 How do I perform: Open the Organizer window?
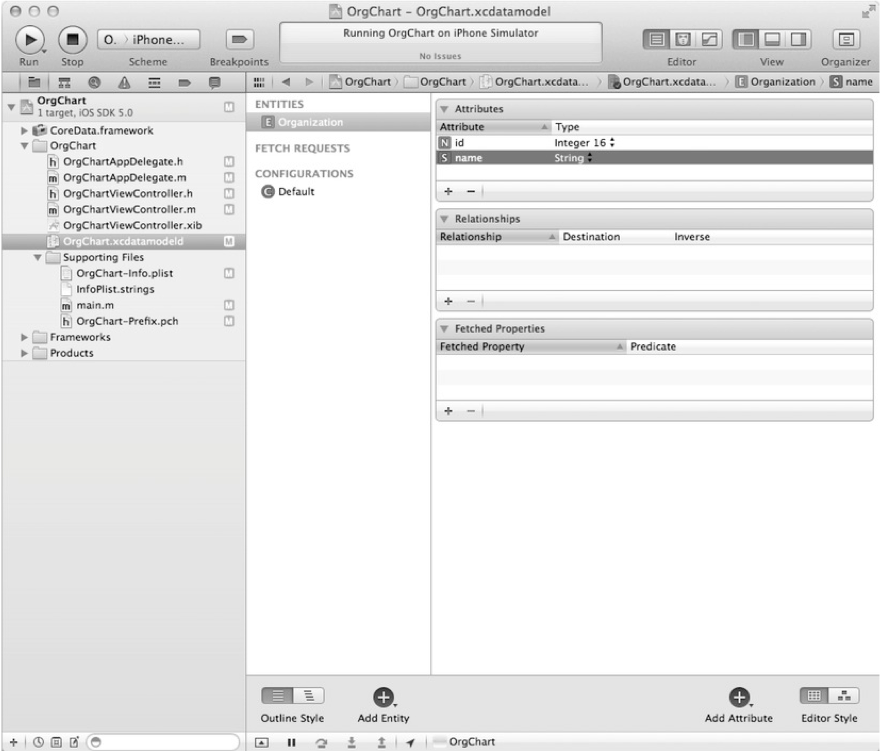point(845,39)
